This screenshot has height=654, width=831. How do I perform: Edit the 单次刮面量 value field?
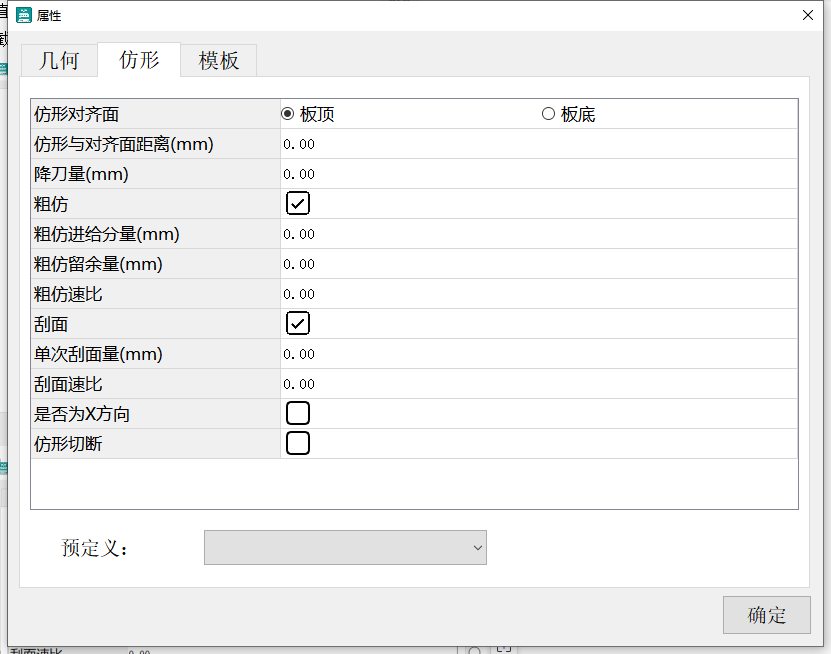[x=450, y=353]
